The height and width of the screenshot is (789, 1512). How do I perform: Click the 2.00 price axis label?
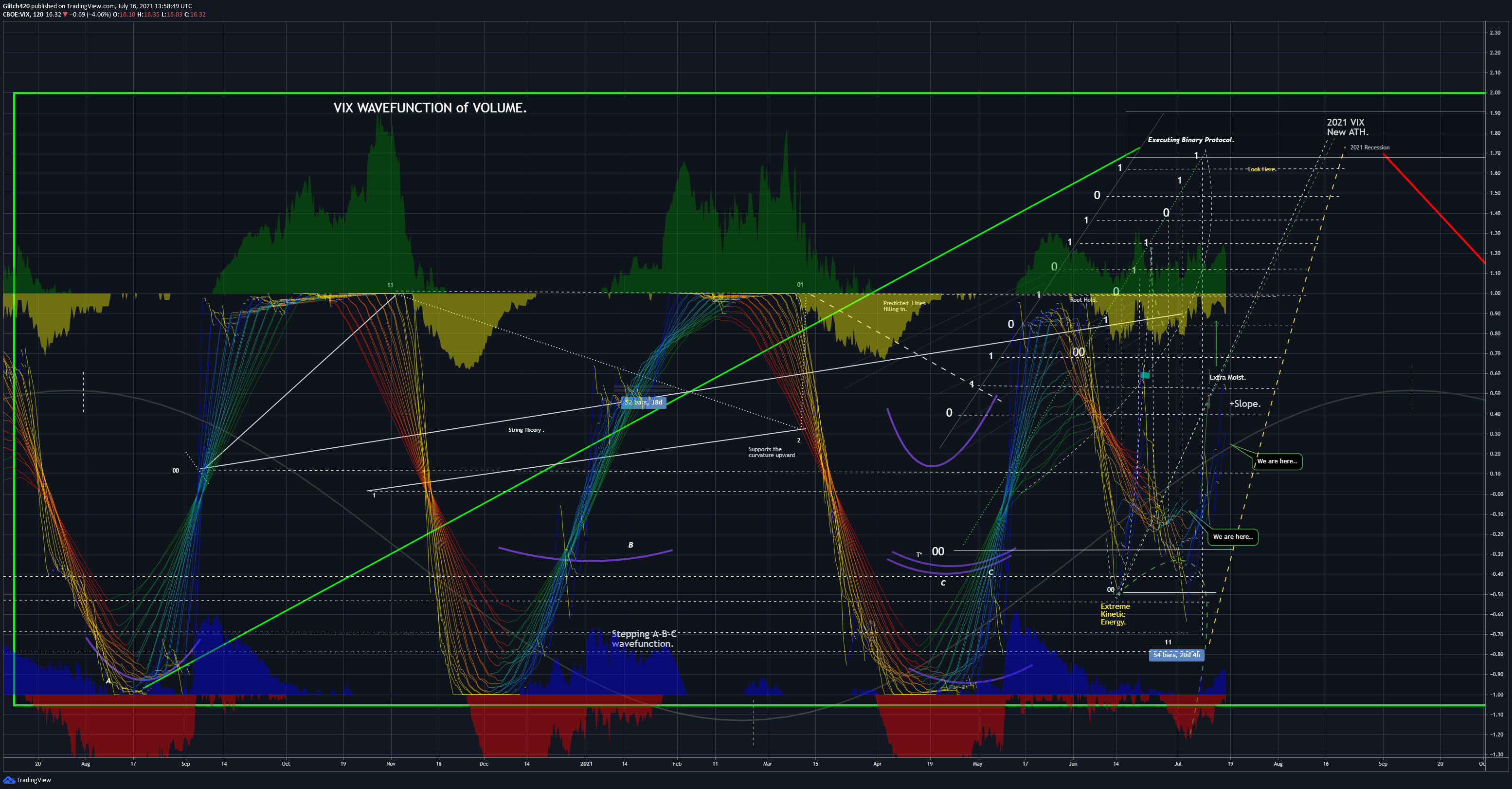click(1495, 93)
